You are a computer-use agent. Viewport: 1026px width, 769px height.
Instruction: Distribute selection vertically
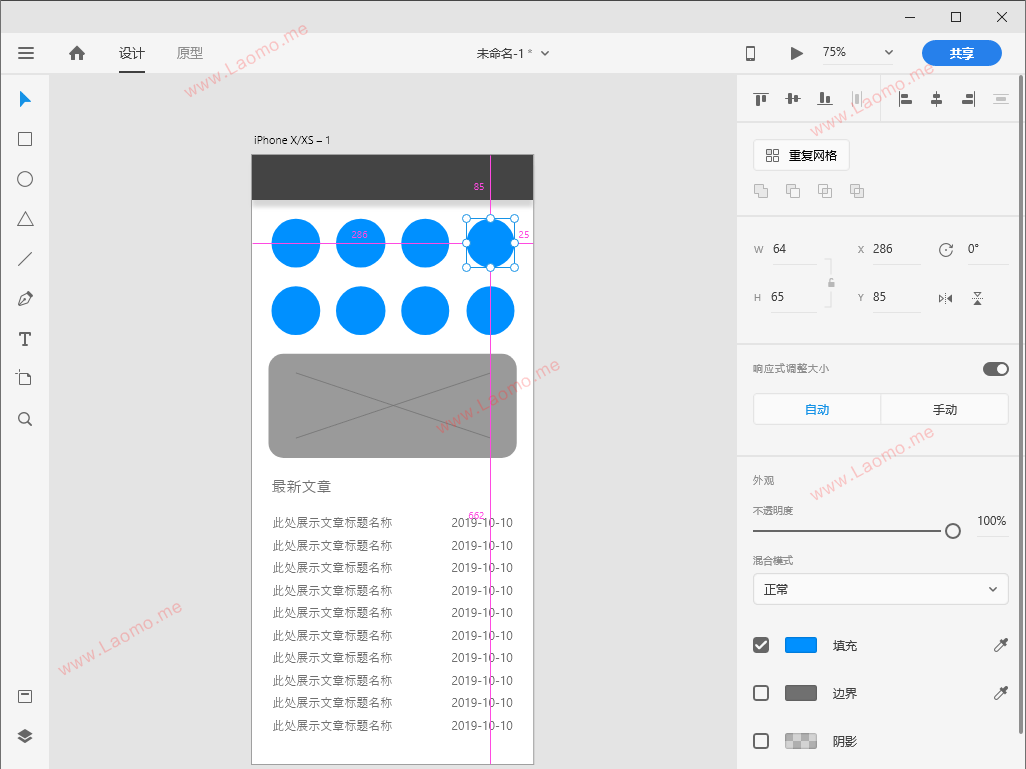[x=1000, y=99]
